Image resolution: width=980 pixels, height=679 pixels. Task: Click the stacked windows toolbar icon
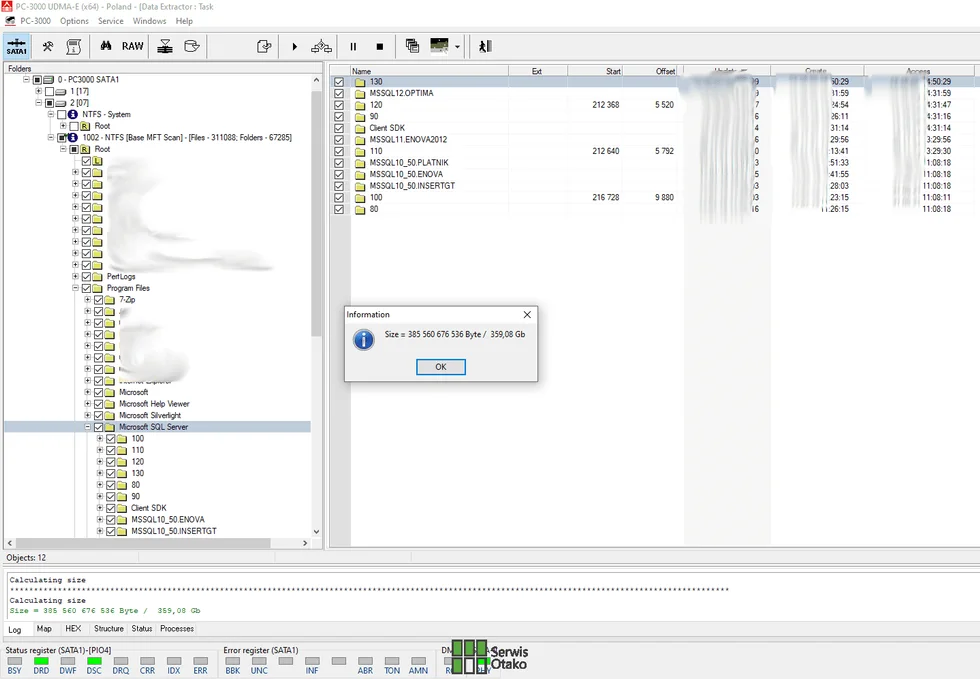(x=412, y=46)
